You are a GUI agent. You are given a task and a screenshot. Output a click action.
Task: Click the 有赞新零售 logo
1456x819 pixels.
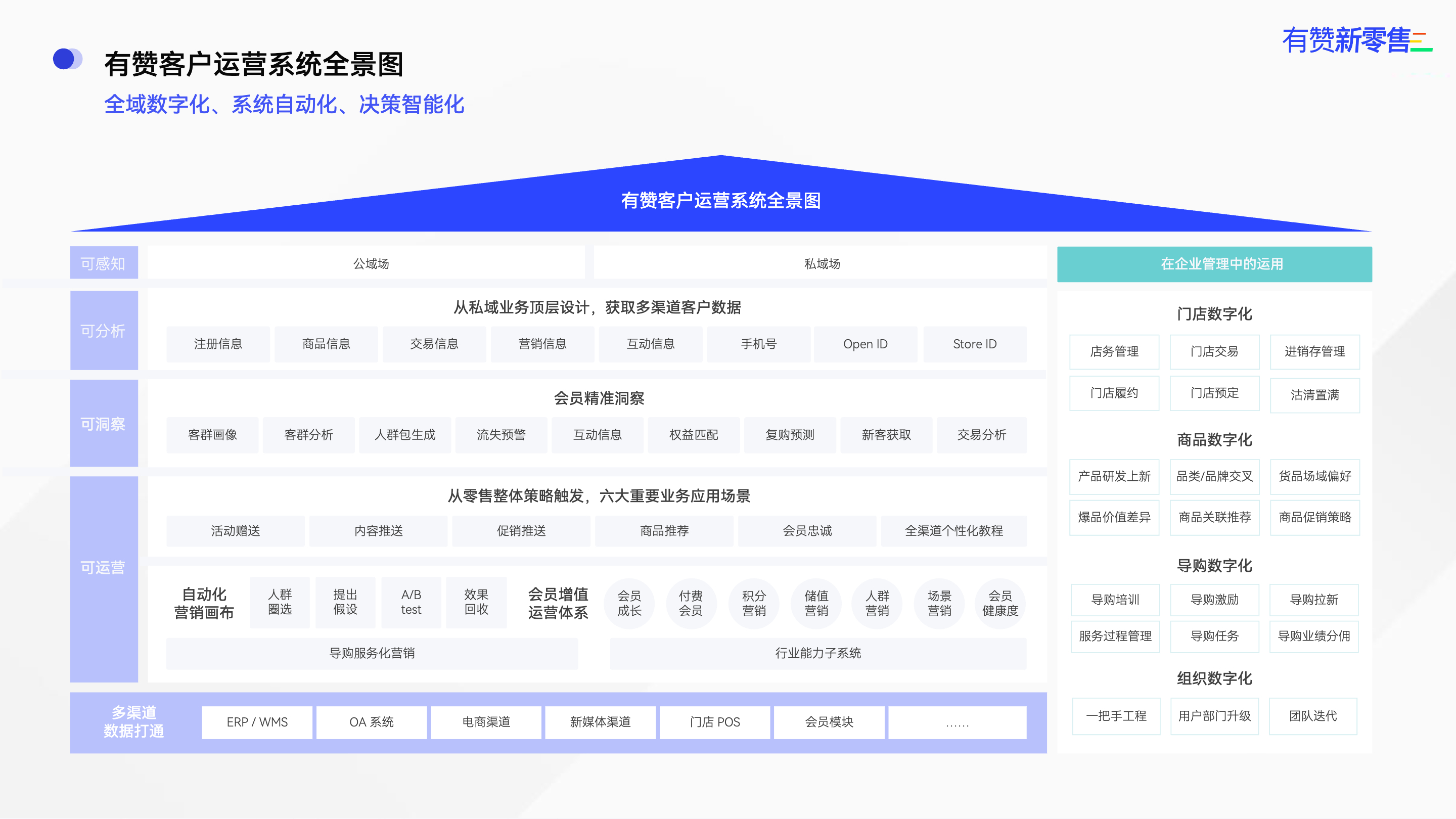click(1355, 40)
